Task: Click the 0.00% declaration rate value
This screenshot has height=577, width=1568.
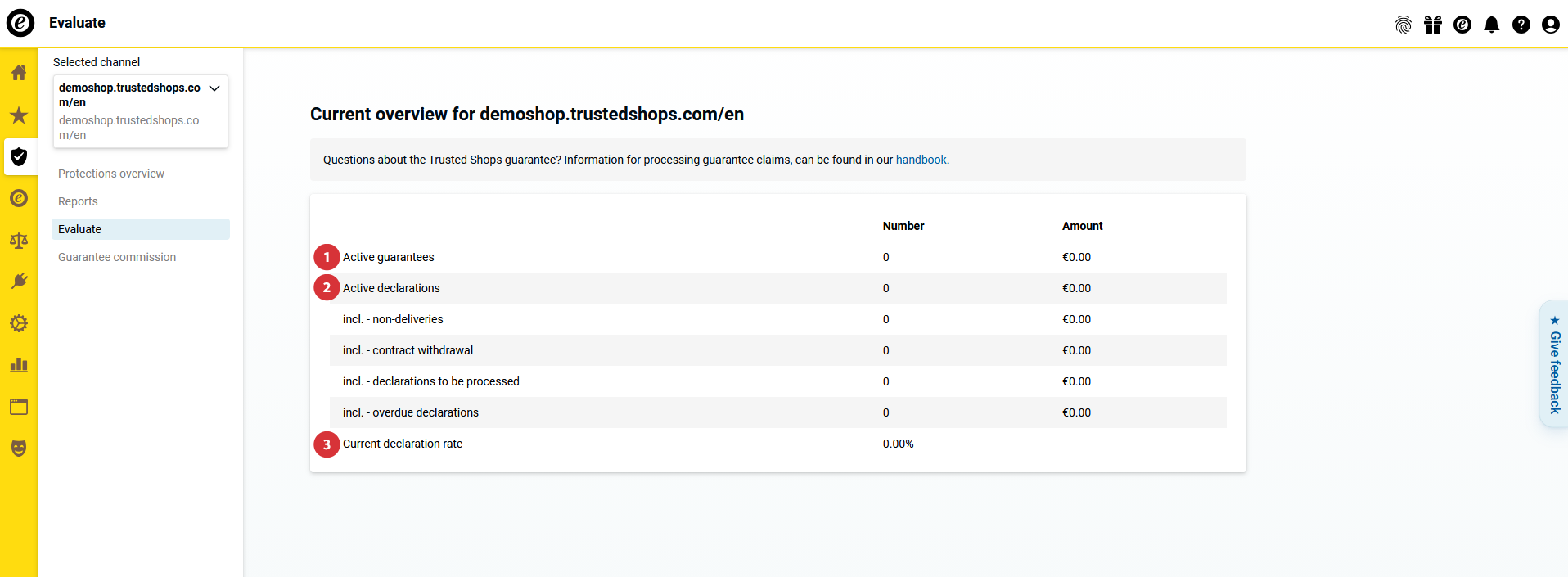Action: click(x=899, y=444)
